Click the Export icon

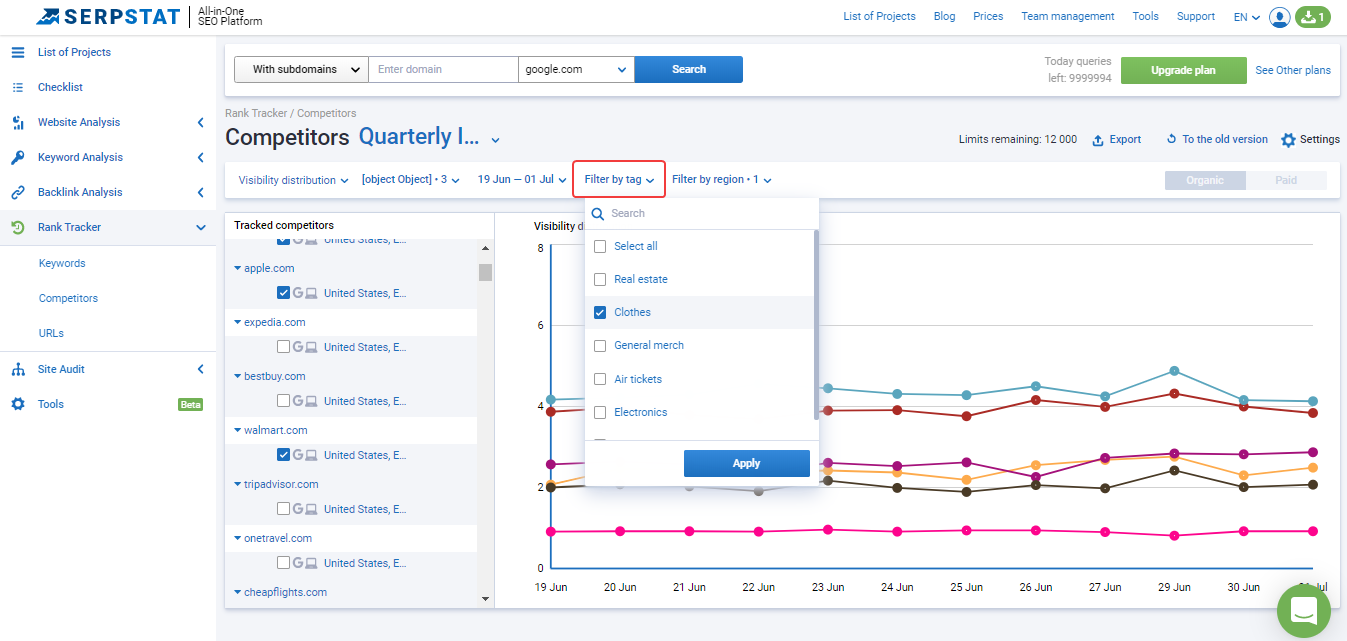click(x=1098, y=140)
